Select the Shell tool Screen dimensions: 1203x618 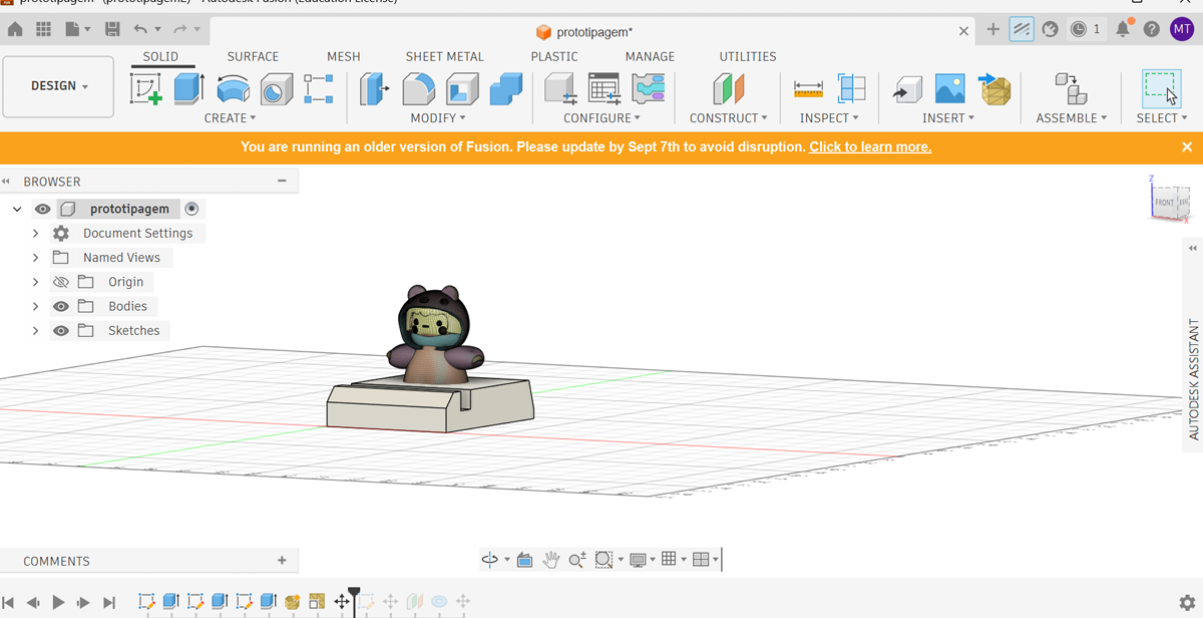[462, 89]
